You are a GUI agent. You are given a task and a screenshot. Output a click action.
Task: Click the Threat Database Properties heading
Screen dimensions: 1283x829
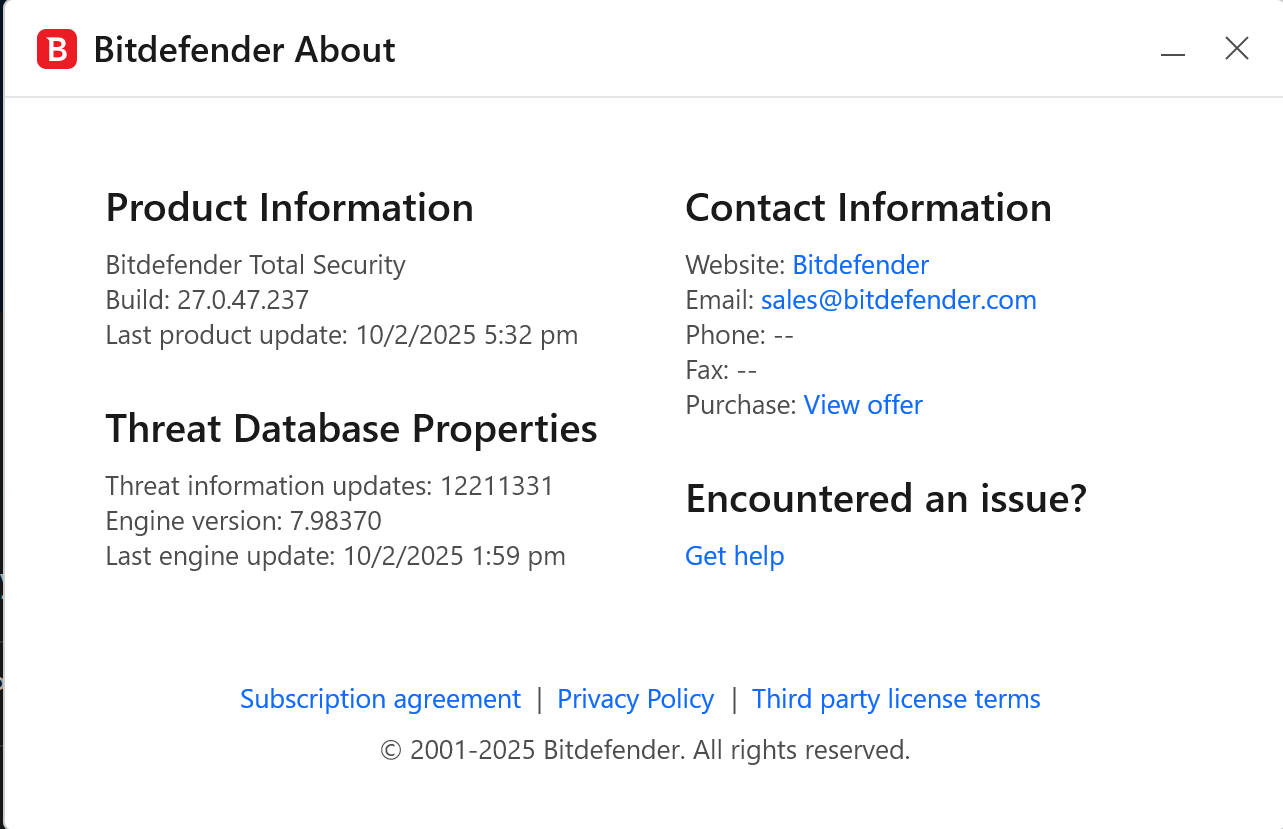[x=351, y=429]
